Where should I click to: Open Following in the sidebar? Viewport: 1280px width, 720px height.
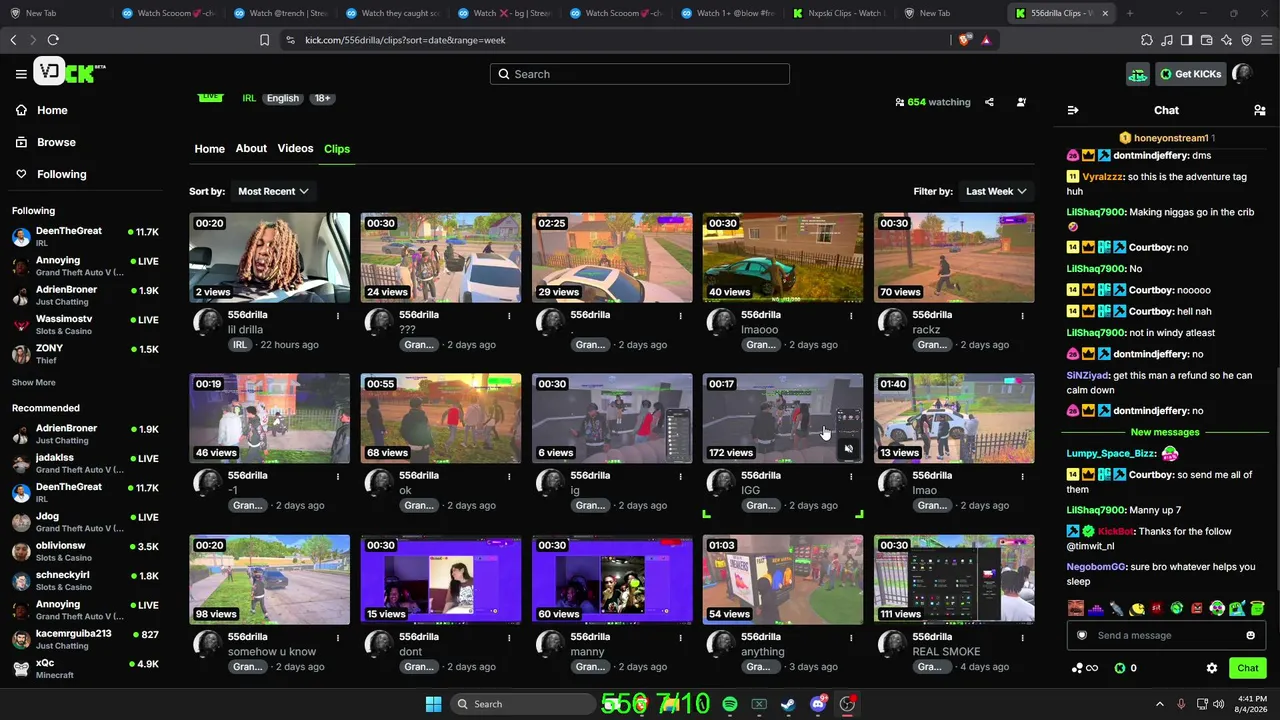pos(62,174)
